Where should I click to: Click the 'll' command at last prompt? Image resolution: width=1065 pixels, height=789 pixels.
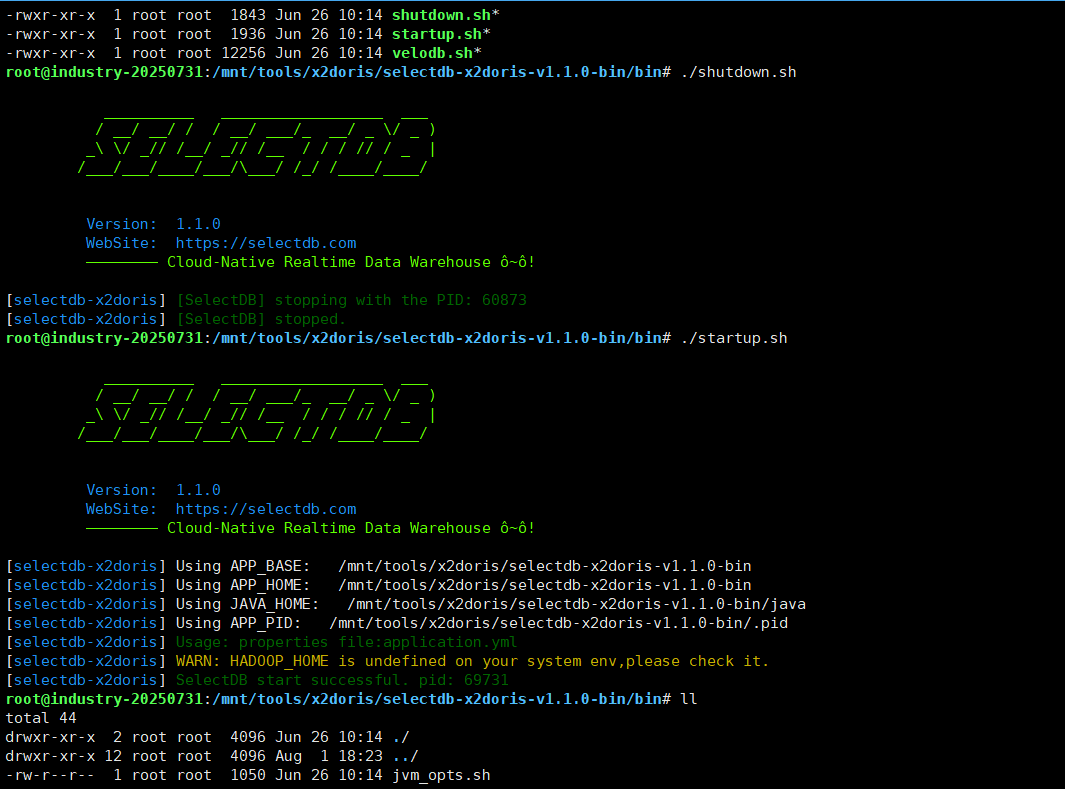pyautogui.click(x=689, y=699)
